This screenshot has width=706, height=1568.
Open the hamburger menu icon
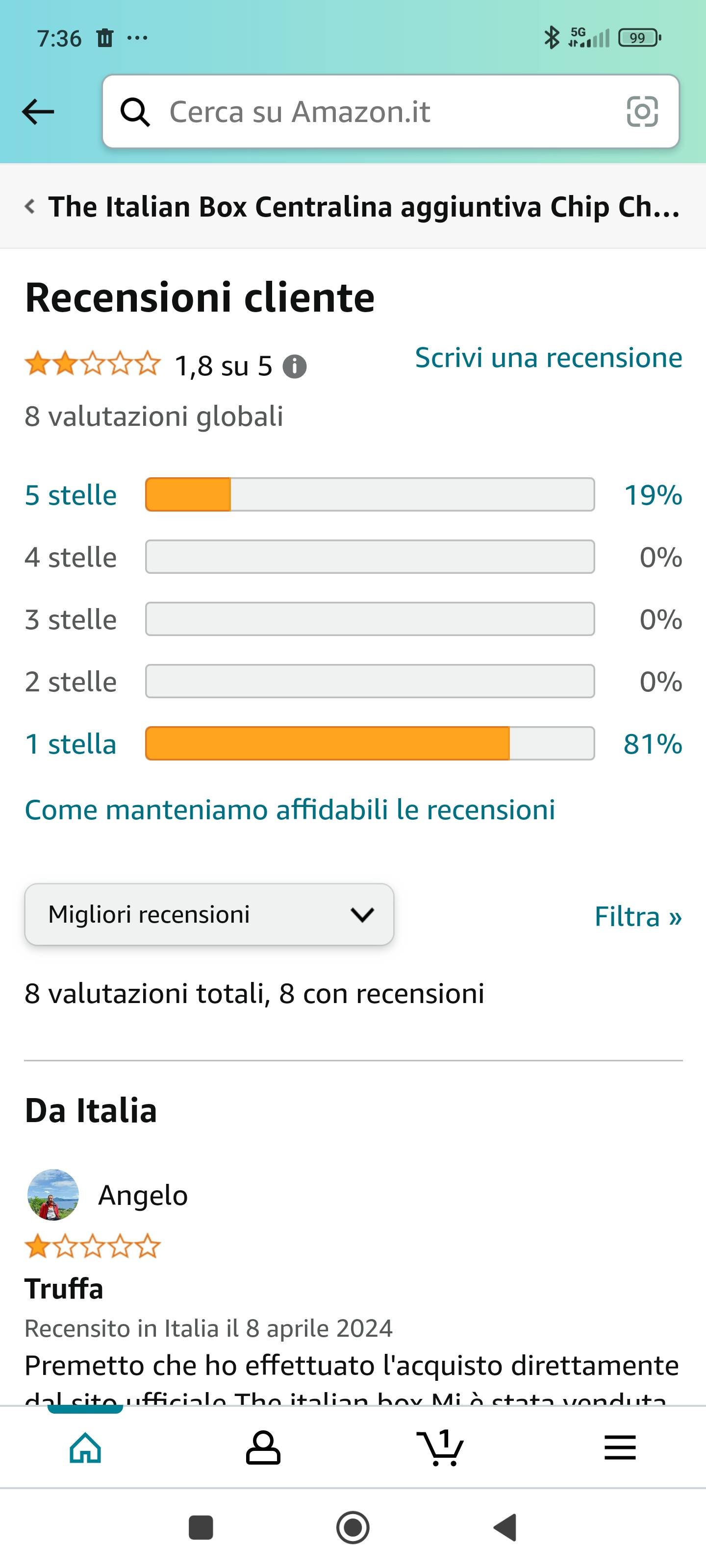[x=620, y=1447]
